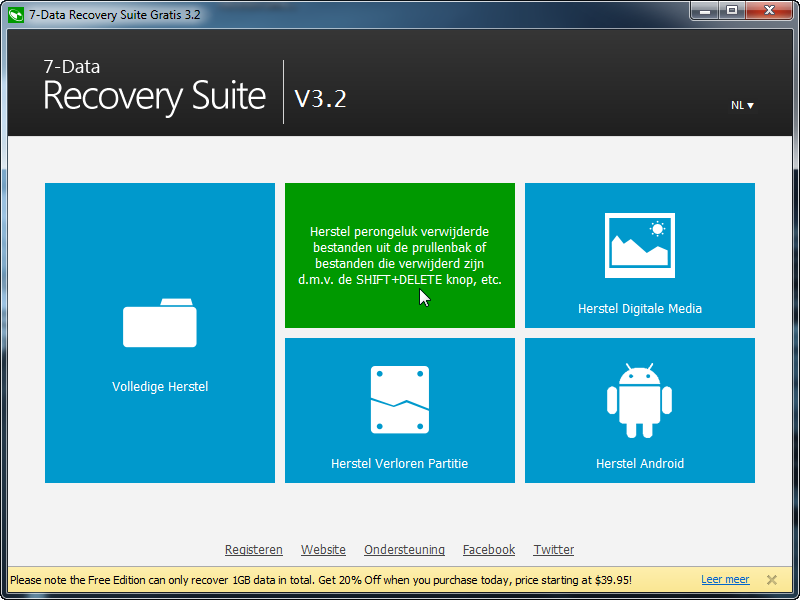Image resolution: width=800 pixels, height=600 pixels.
Task: Open the Website link
Action: coord(323,550)
